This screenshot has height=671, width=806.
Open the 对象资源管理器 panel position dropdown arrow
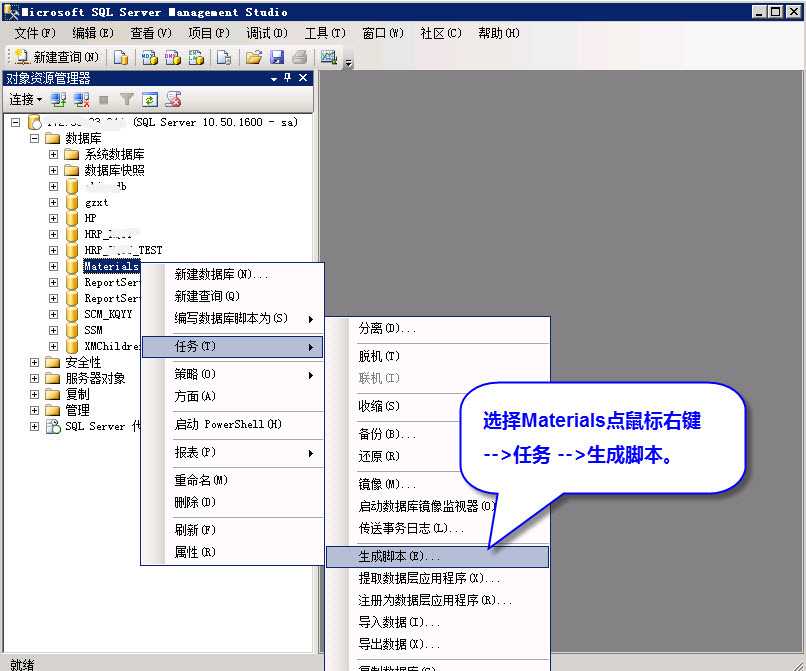[x=274, y=79]
